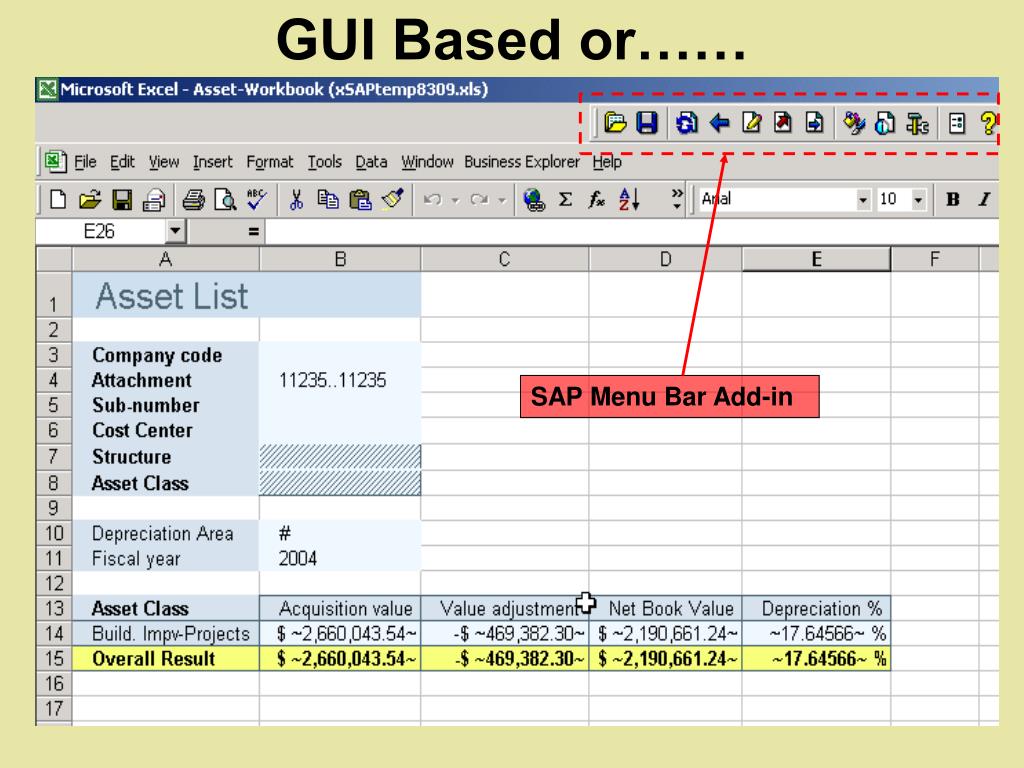Click the Excel standard toolbar Save disk icon
Screen dimensions: 1024x768
point(122,200)
